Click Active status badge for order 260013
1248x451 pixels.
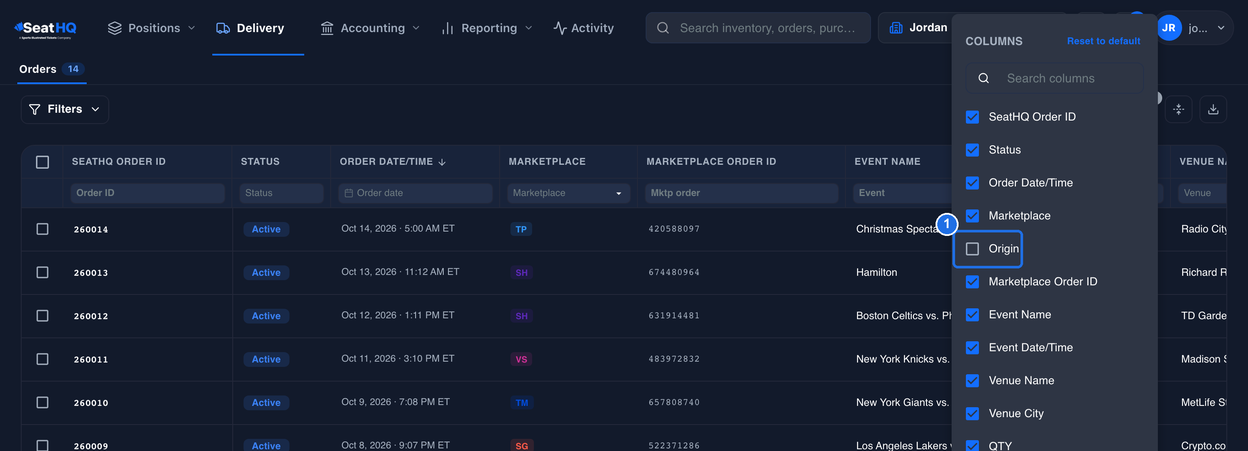[266, 272]
